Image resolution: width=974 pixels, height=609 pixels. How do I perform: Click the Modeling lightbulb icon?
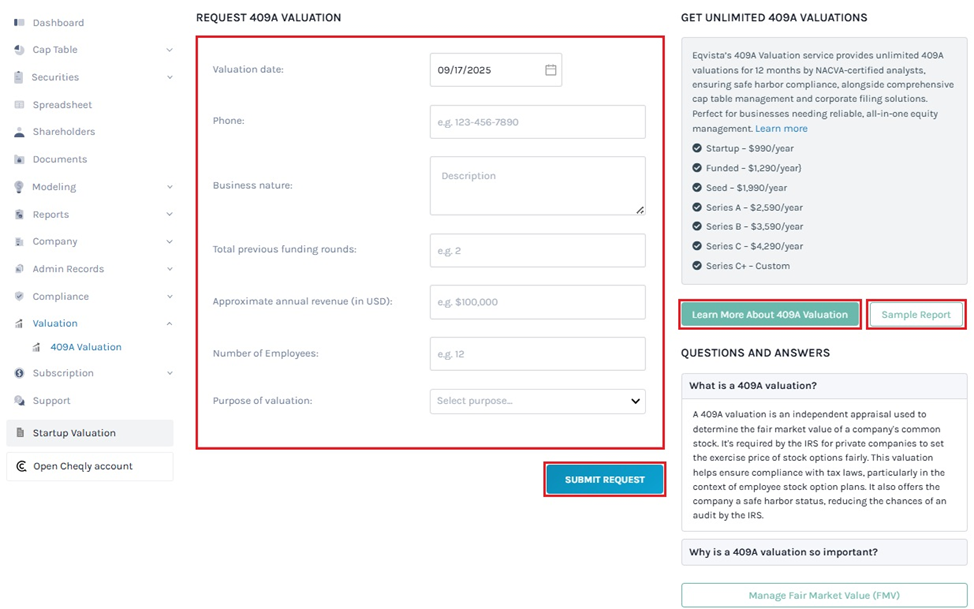pyautogui.click(x=20, y=187)
